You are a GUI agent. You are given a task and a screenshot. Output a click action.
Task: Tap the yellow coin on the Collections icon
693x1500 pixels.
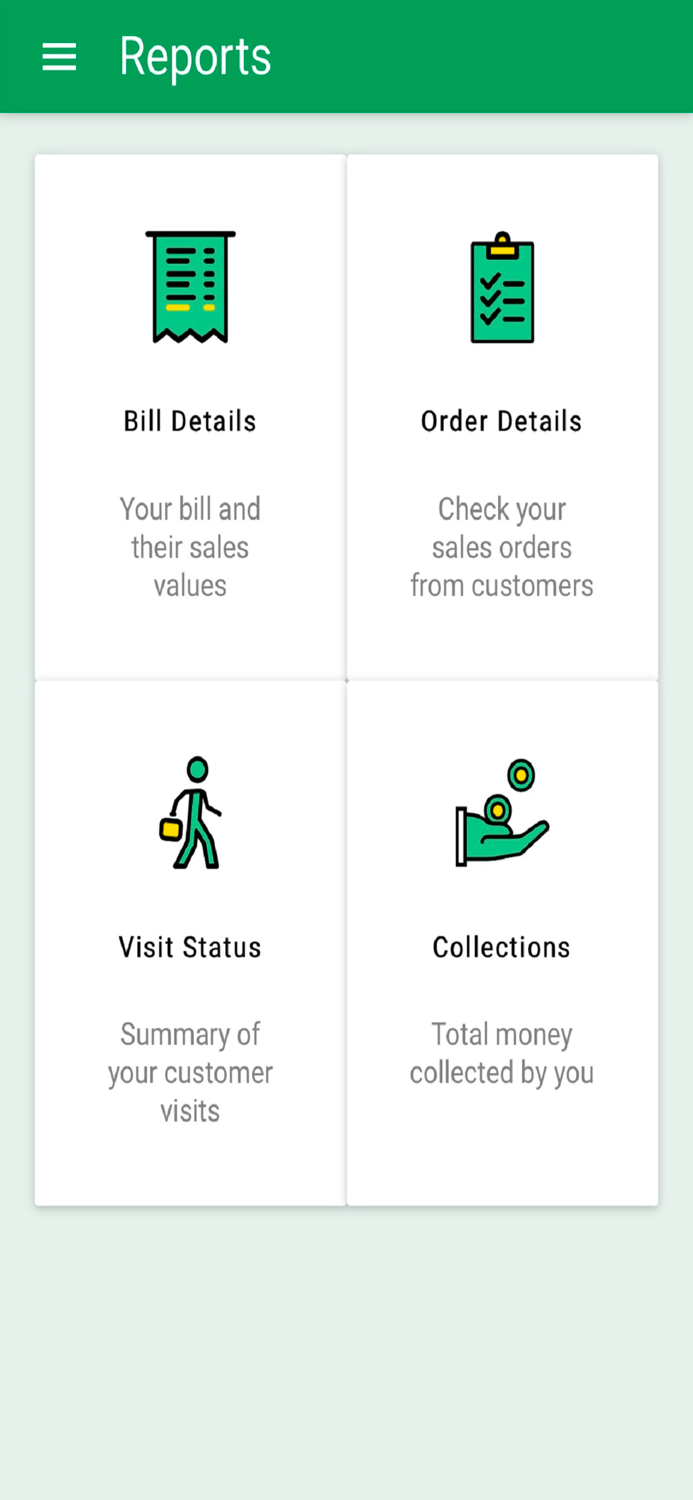[x=521, y=773]
